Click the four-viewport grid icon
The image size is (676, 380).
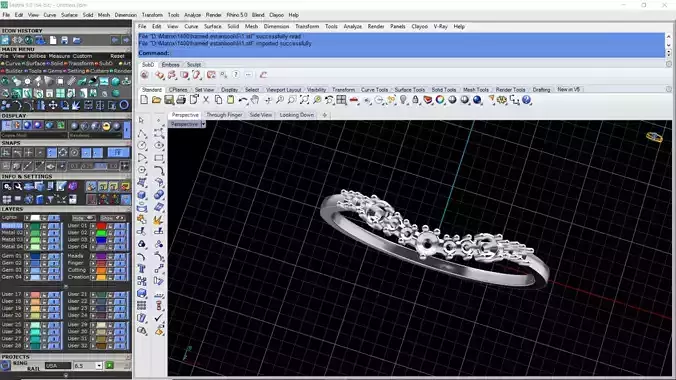[341, 100]
